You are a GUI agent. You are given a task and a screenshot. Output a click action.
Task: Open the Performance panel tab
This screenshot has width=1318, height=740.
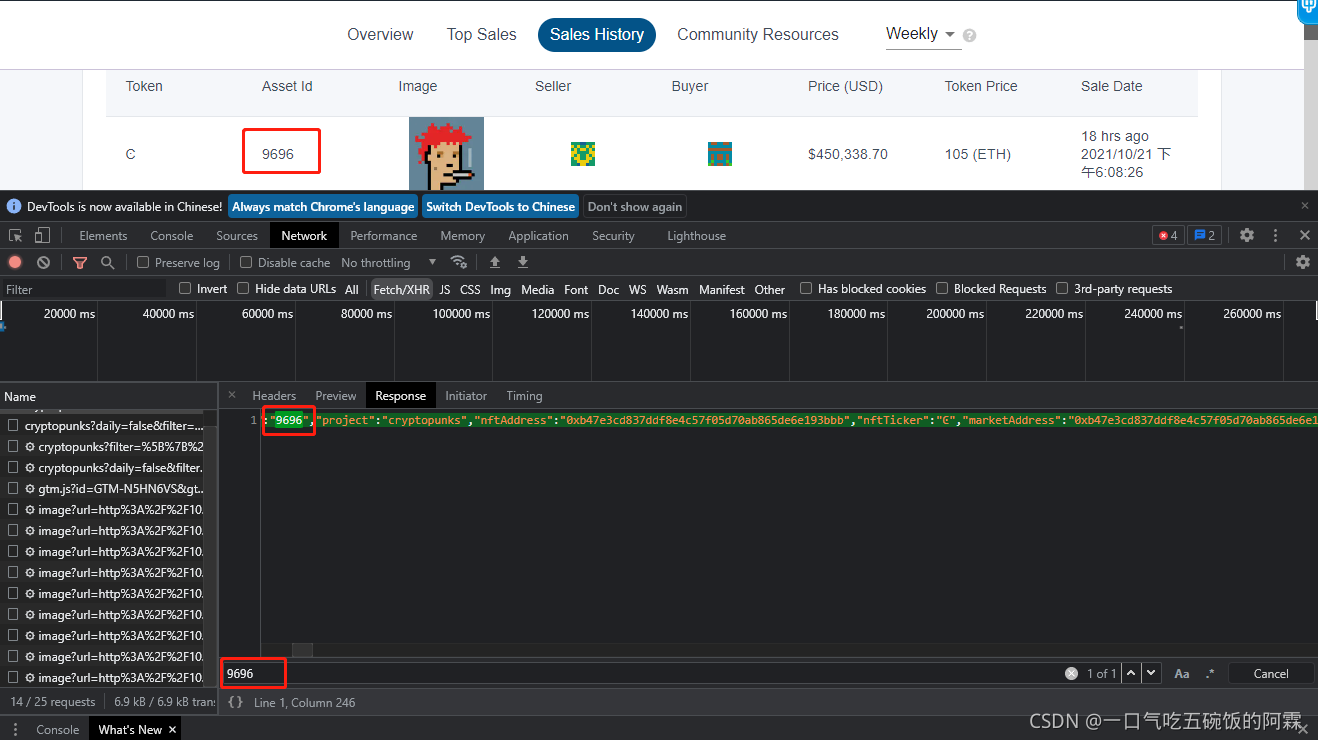pyautogui.click(x=384, y=236)
